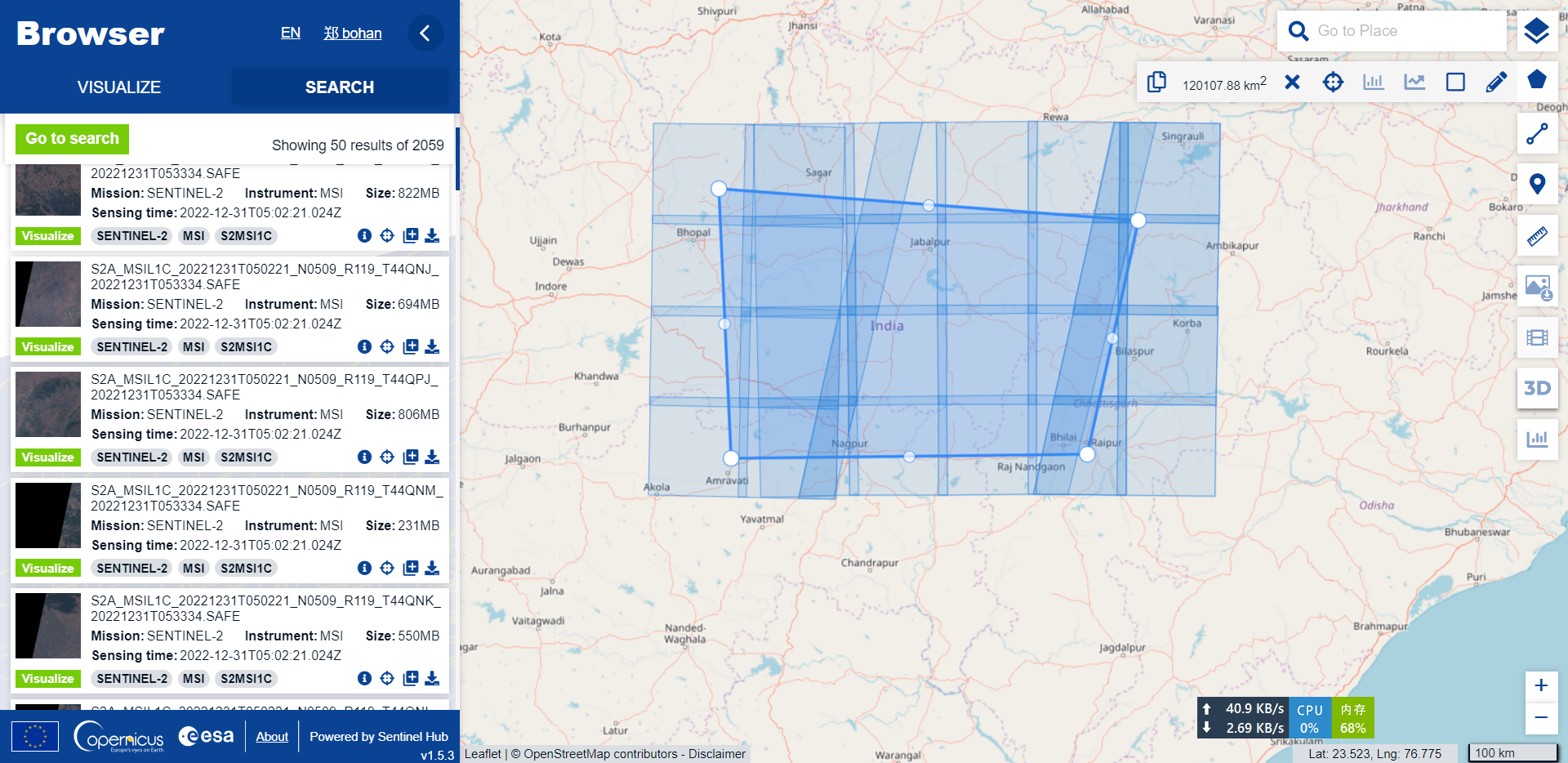Open the line chart for the area
Viewport: 1568px width, 763px height.
coord(1414,82)
